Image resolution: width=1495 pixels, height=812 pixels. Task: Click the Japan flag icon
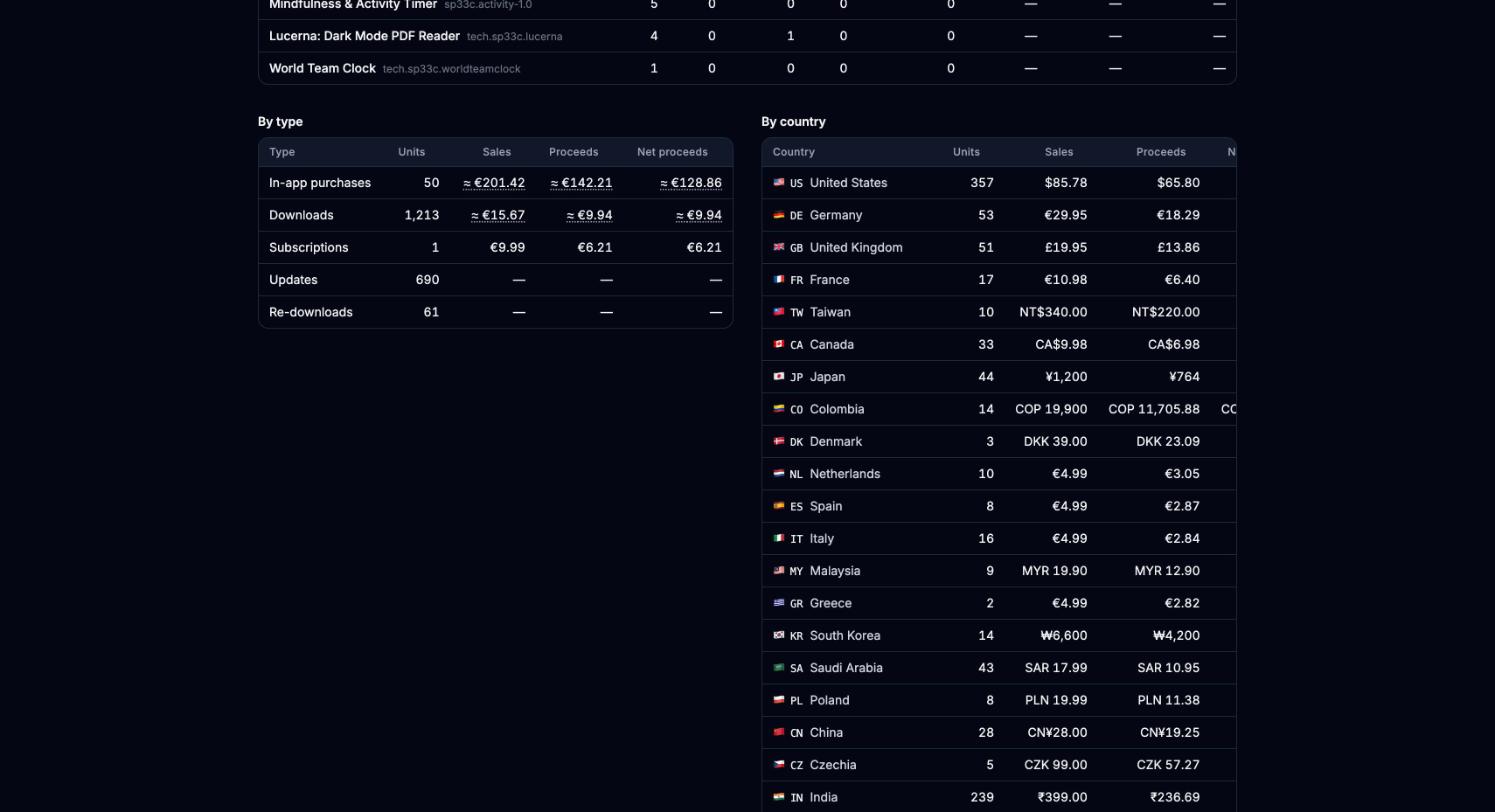tap(779, 377)
